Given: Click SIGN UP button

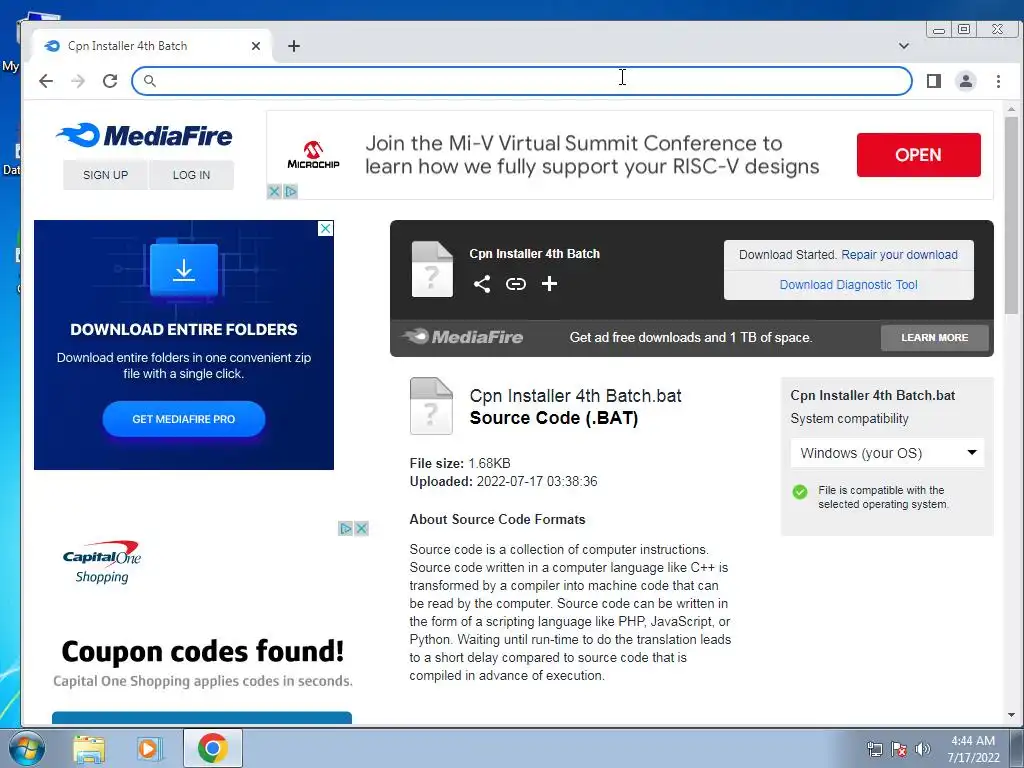Looking at the screenshot, I should point(105,175).
